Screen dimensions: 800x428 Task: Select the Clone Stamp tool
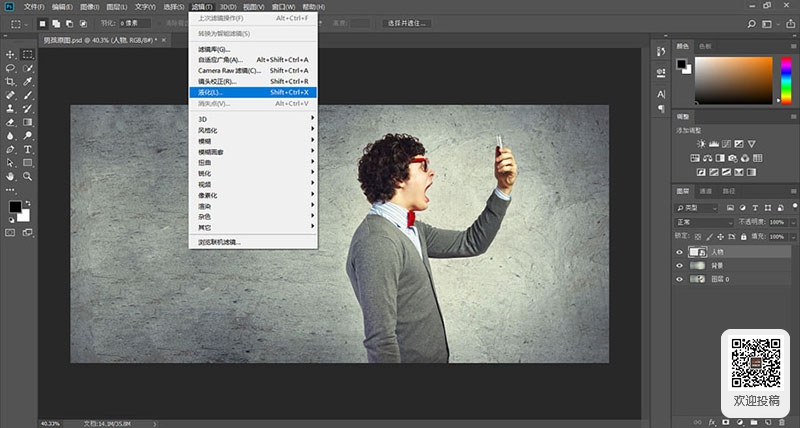(10, 109)
